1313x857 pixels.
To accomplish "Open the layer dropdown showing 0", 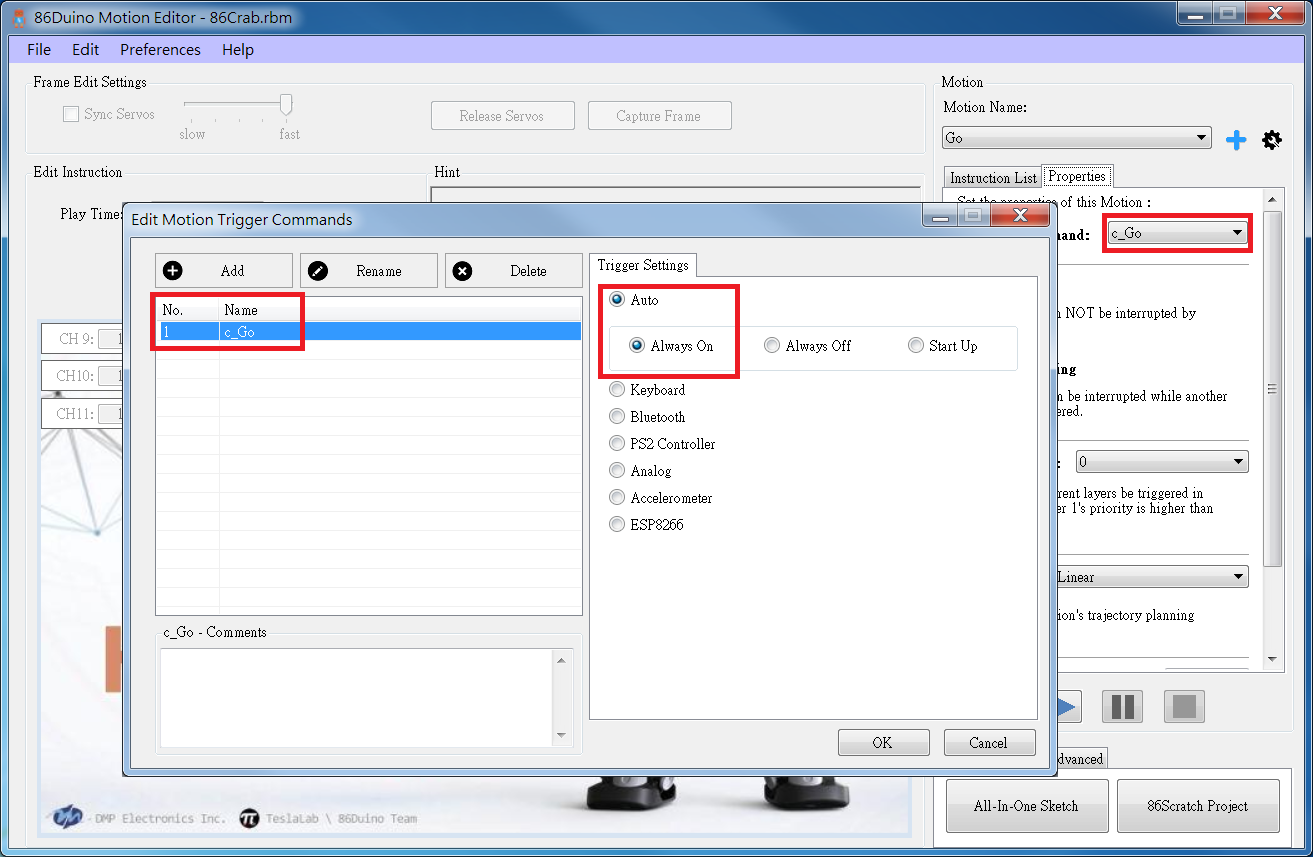I will pyautogui.click(x=1162, y=462).
